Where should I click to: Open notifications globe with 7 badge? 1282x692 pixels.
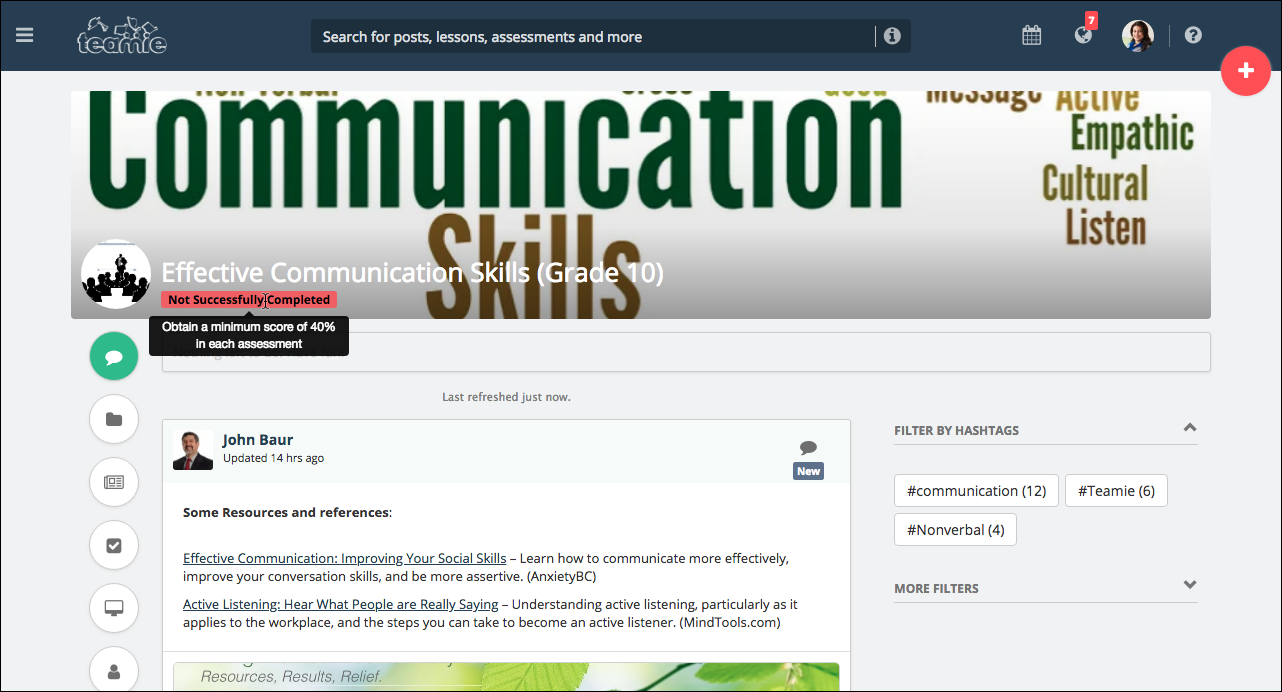[1083, 35]
